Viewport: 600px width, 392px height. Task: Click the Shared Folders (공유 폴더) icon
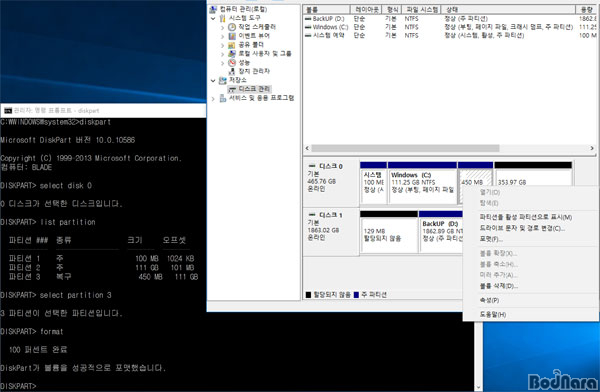point(232,45)
